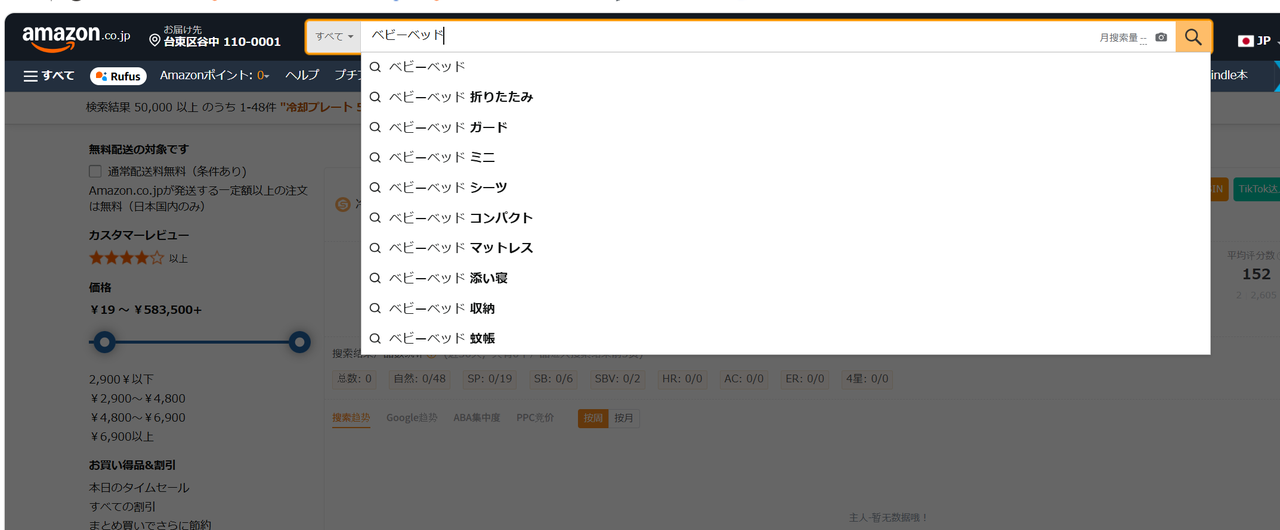Select suggestion ベビーベッド ミニ

(785, 157)
